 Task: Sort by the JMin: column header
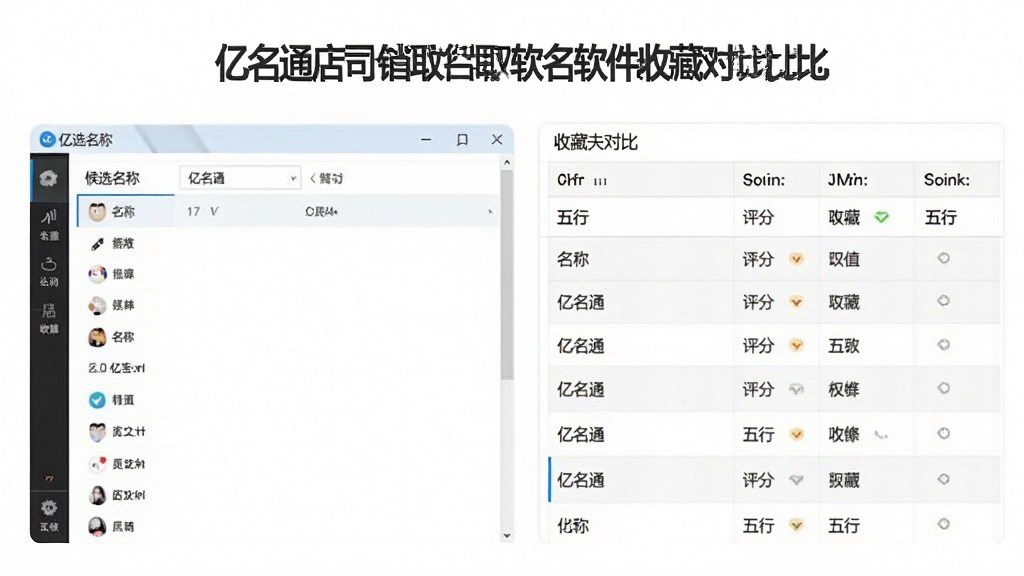(848, 180)
